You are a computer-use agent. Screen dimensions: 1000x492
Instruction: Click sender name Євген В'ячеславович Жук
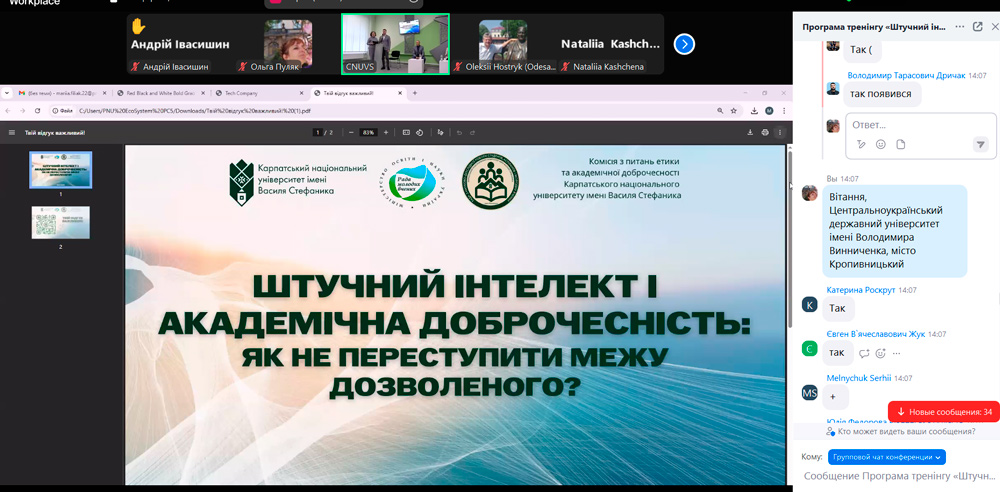click(876, 334)
